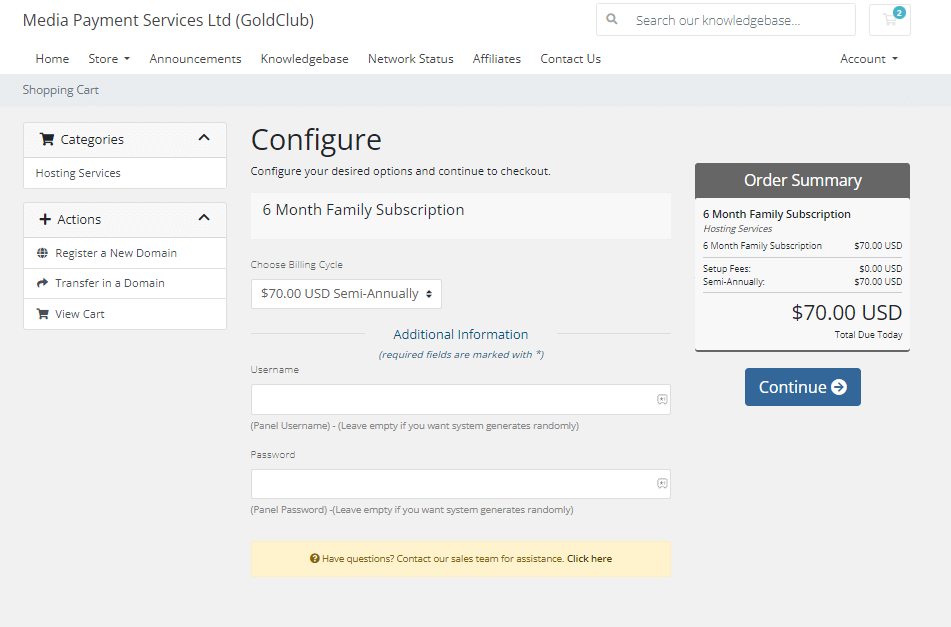Collapse the Actions panel chevron
The image size is (951, 627).
click(x=204, y=218)
